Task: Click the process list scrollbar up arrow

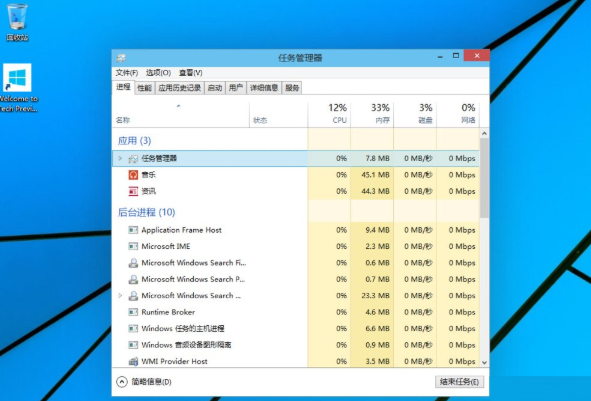Action: (x=484, y=133)
